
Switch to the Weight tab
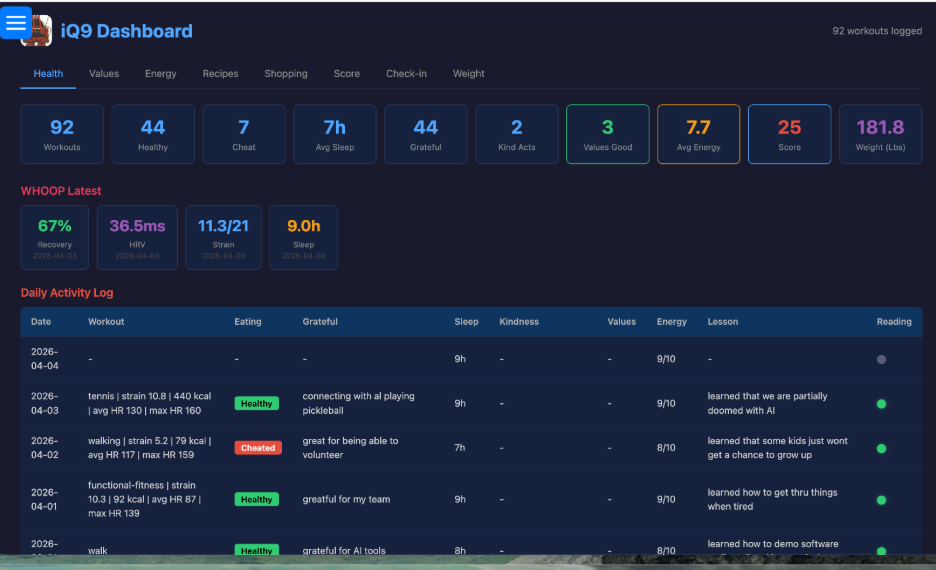[x=468, y=74]
